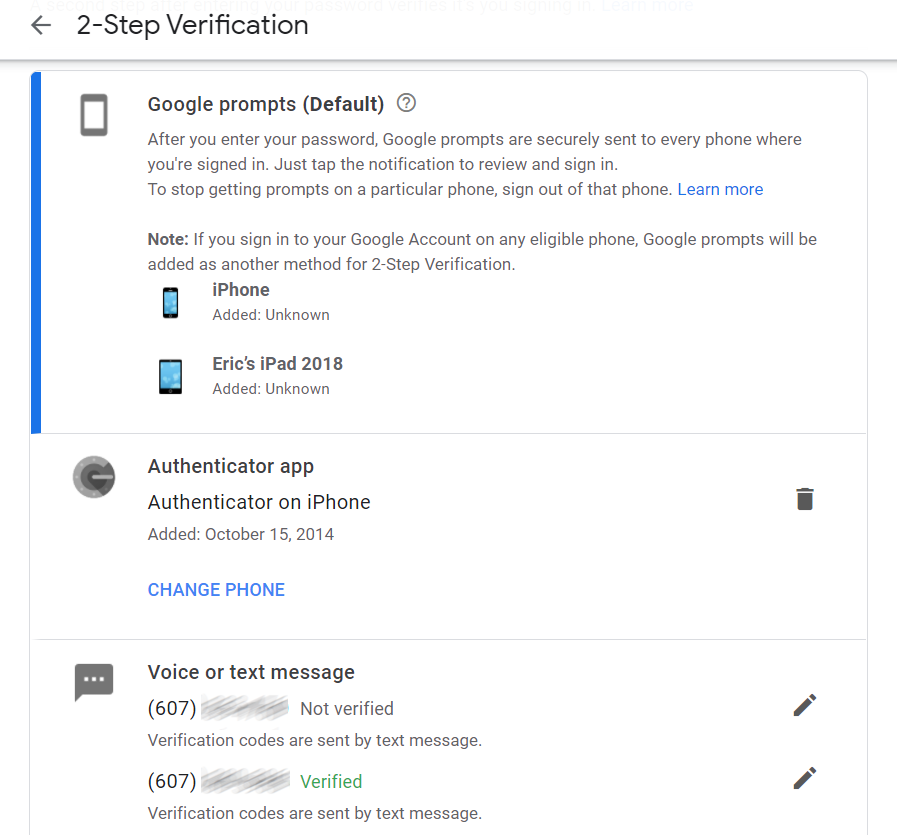Edit the verified phone number
This screenshot has width=897, height=835.
click(x=805, y=778)
